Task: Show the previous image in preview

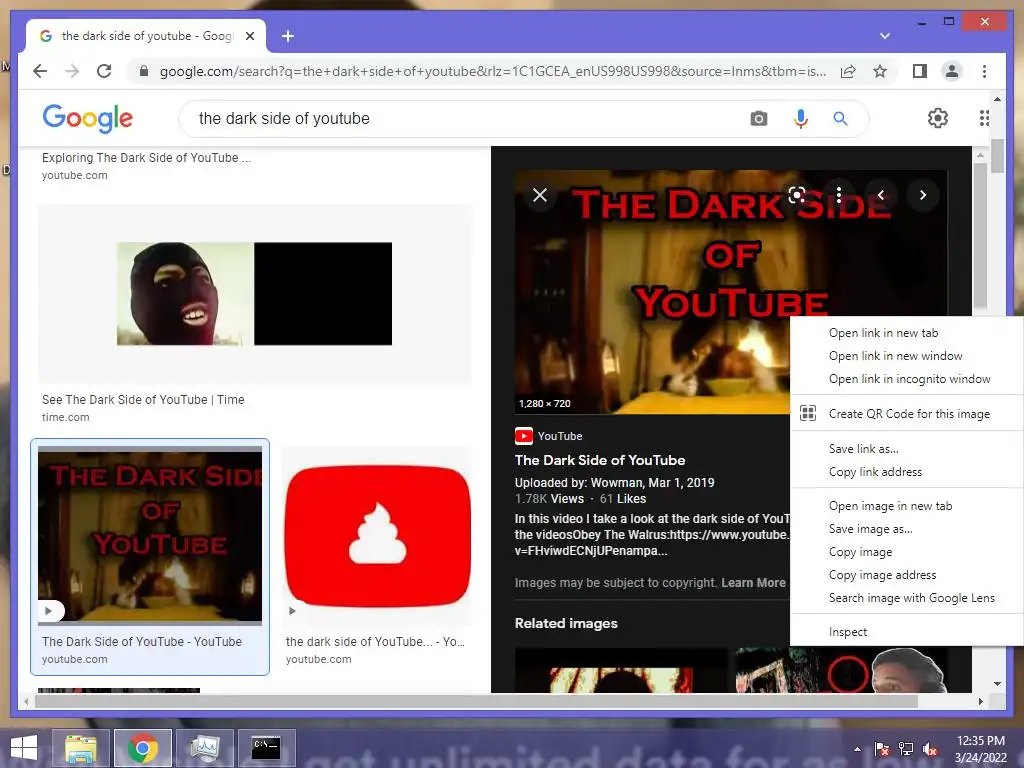Action: [x=880, y=195]
